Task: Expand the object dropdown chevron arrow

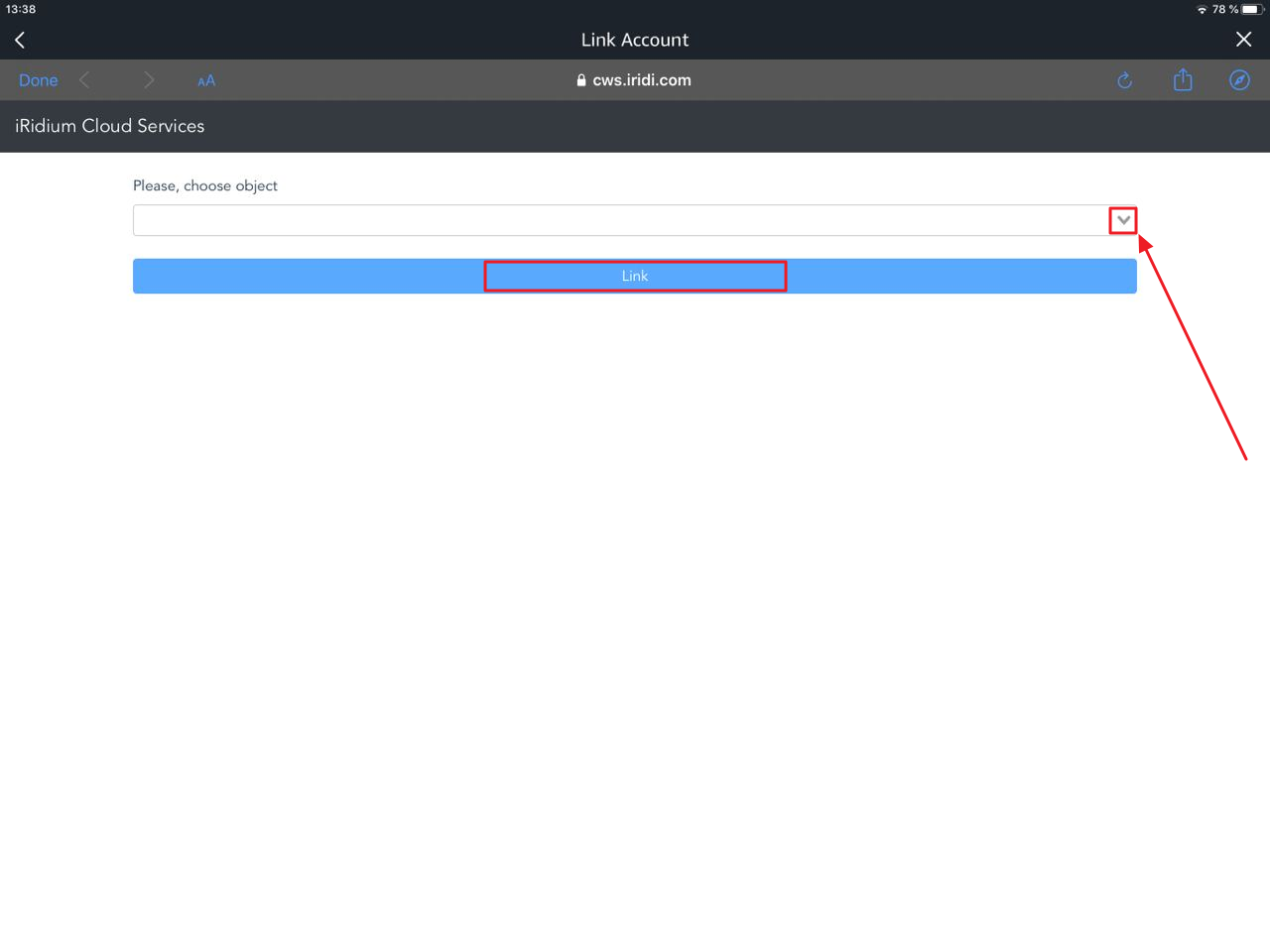Action: (1123, 220)
